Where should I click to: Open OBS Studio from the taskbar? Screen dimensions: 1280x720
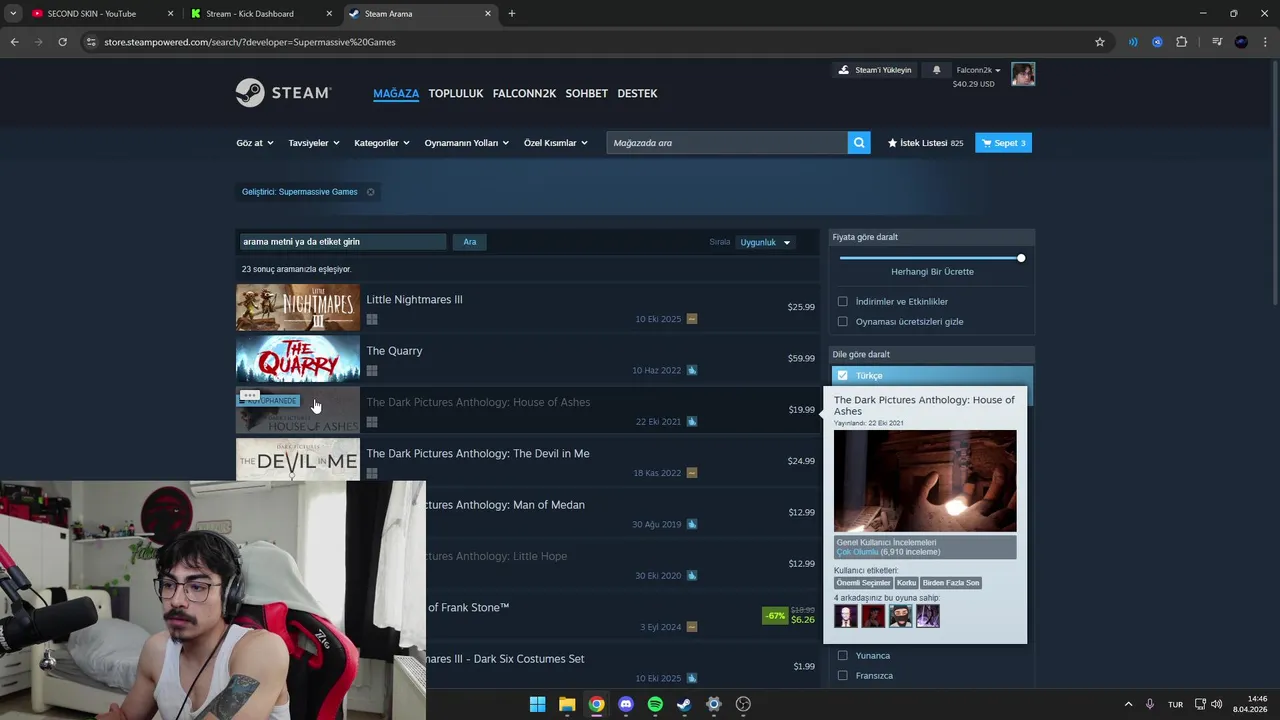pyautogui.click(x=743, y=704)
